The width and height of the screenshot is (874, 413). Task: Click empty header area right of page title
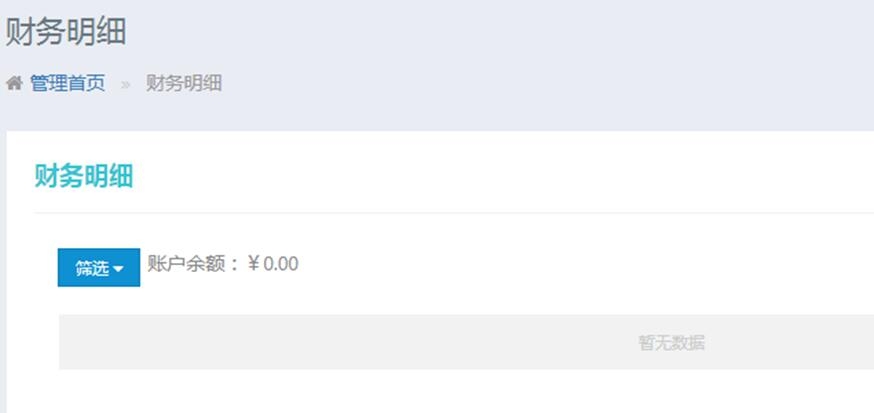pos(500,32)
